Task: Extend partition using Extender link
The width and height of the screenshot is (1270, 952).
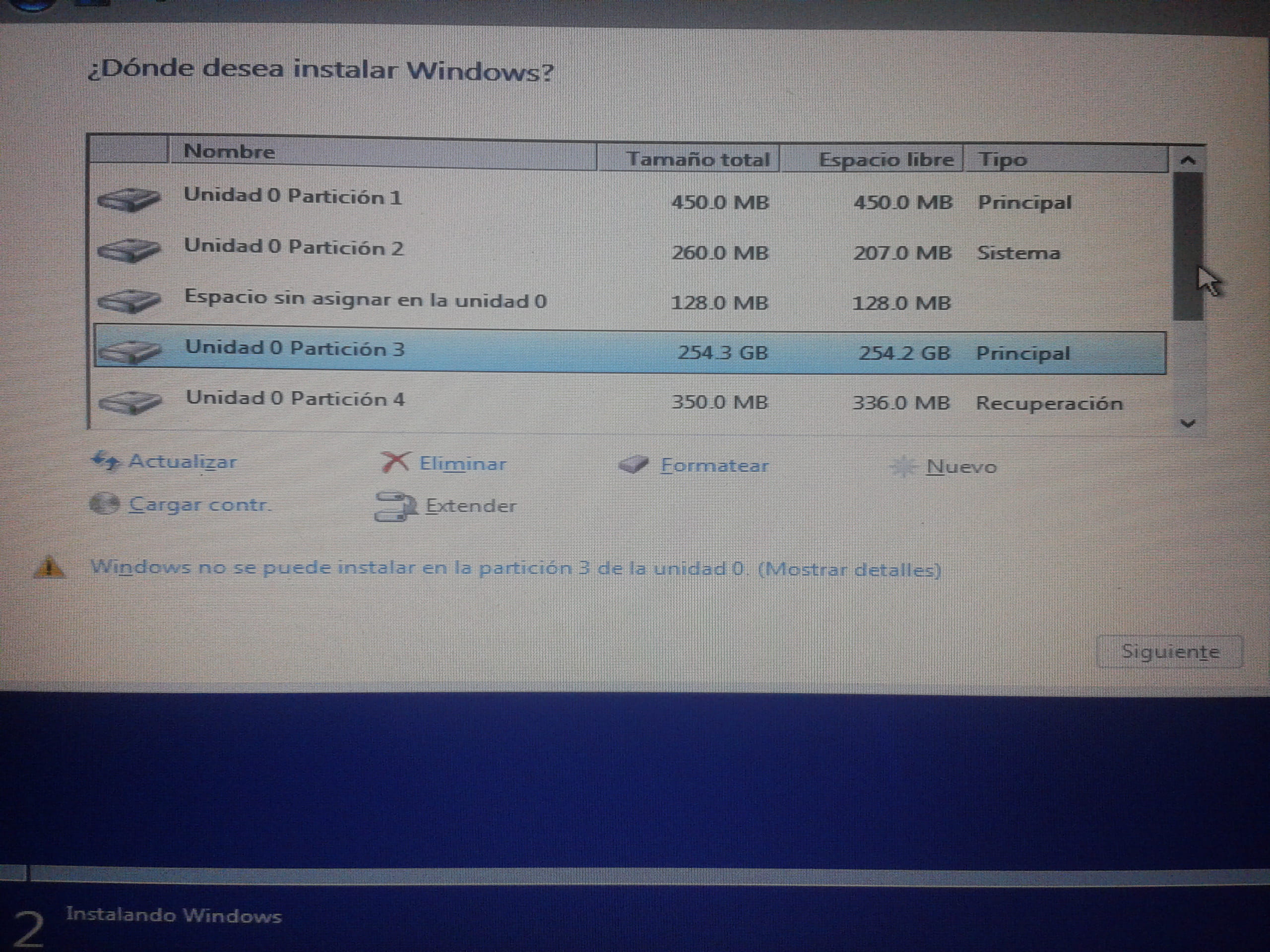Action: click(x=471, y=506)
